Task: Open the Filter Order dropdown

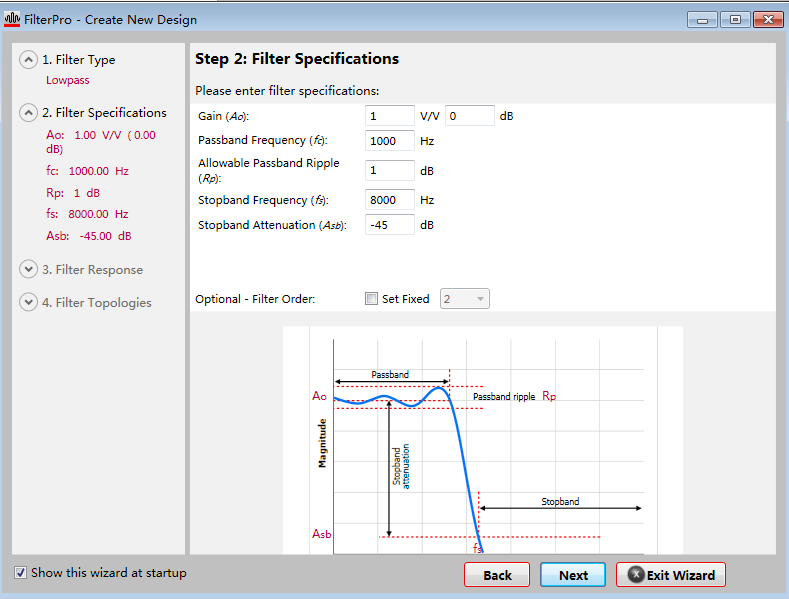Action: (464, 298)
